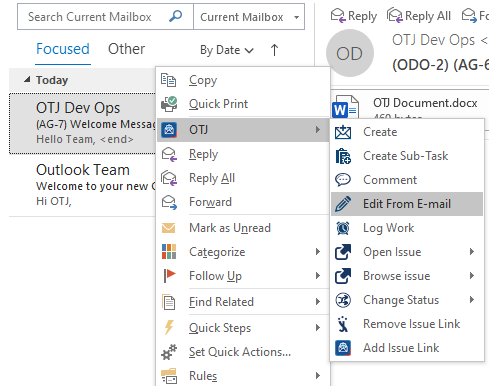Expand the Find Related submenu arrow
This screenshot has width=489, height=386.
pos(318,302)
